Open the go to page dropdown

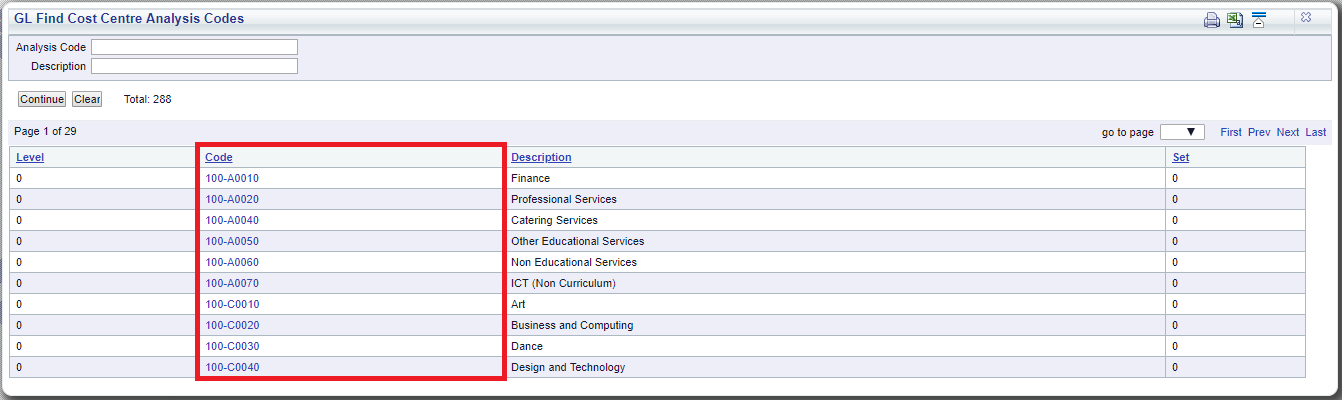coord(1182,132)
